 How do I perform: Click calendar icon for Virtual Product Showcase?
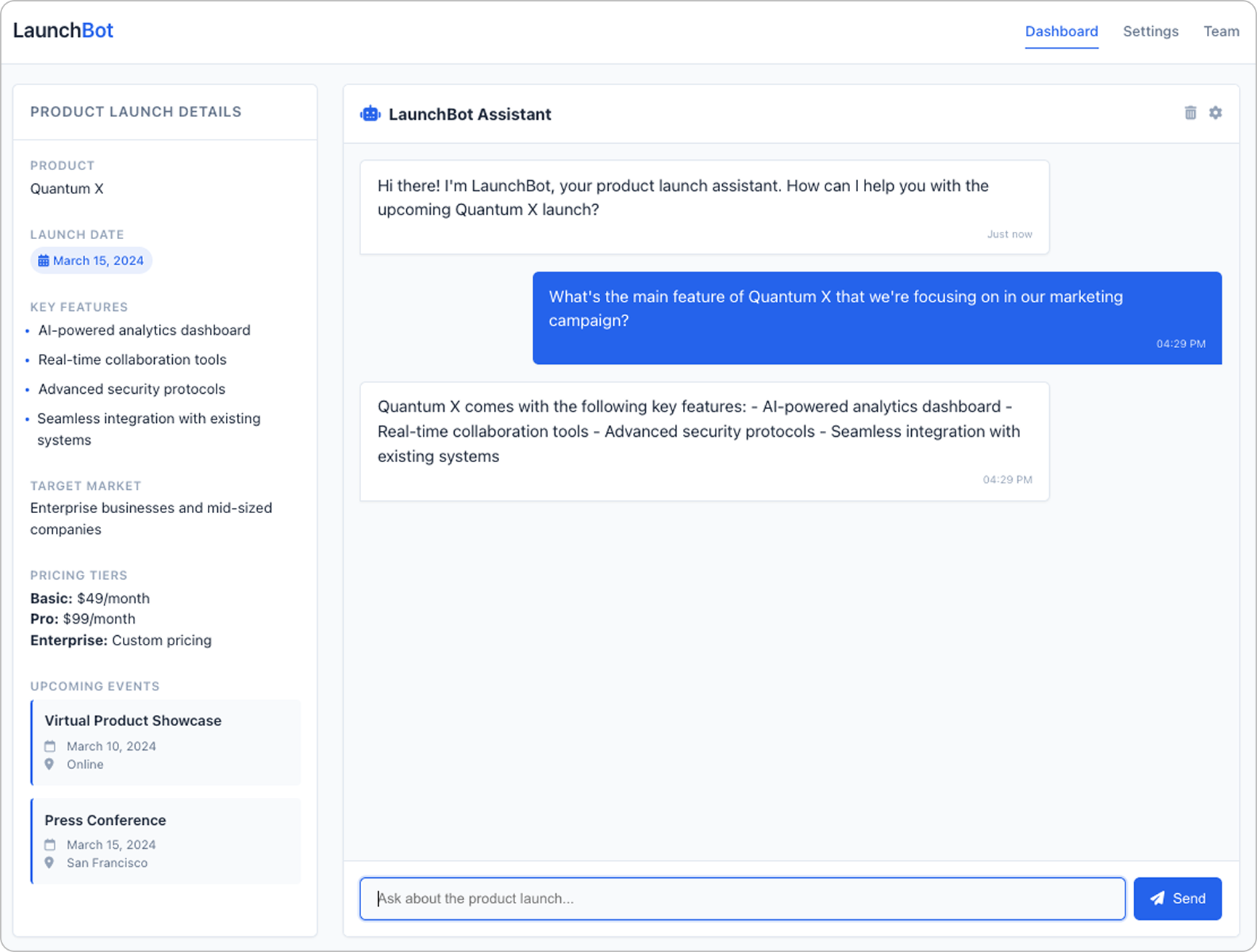[50, 746]
